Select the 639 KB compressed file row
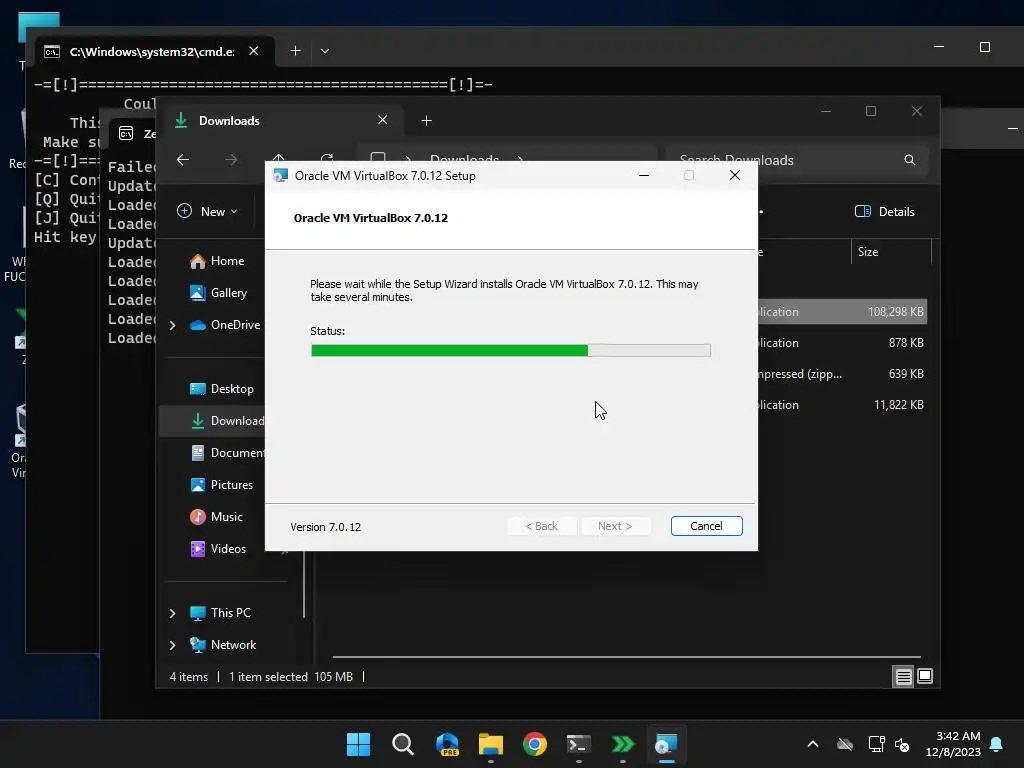 (842, 374)
